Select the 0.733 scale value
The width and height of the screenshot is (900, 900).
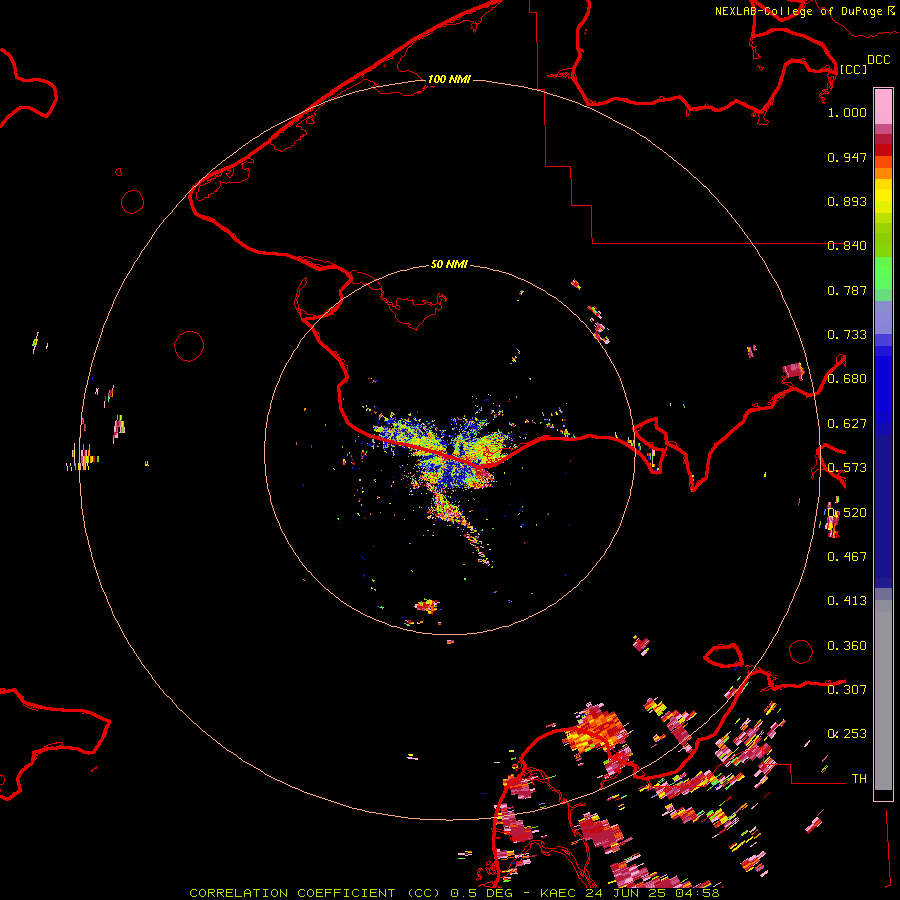coord(847,335)
